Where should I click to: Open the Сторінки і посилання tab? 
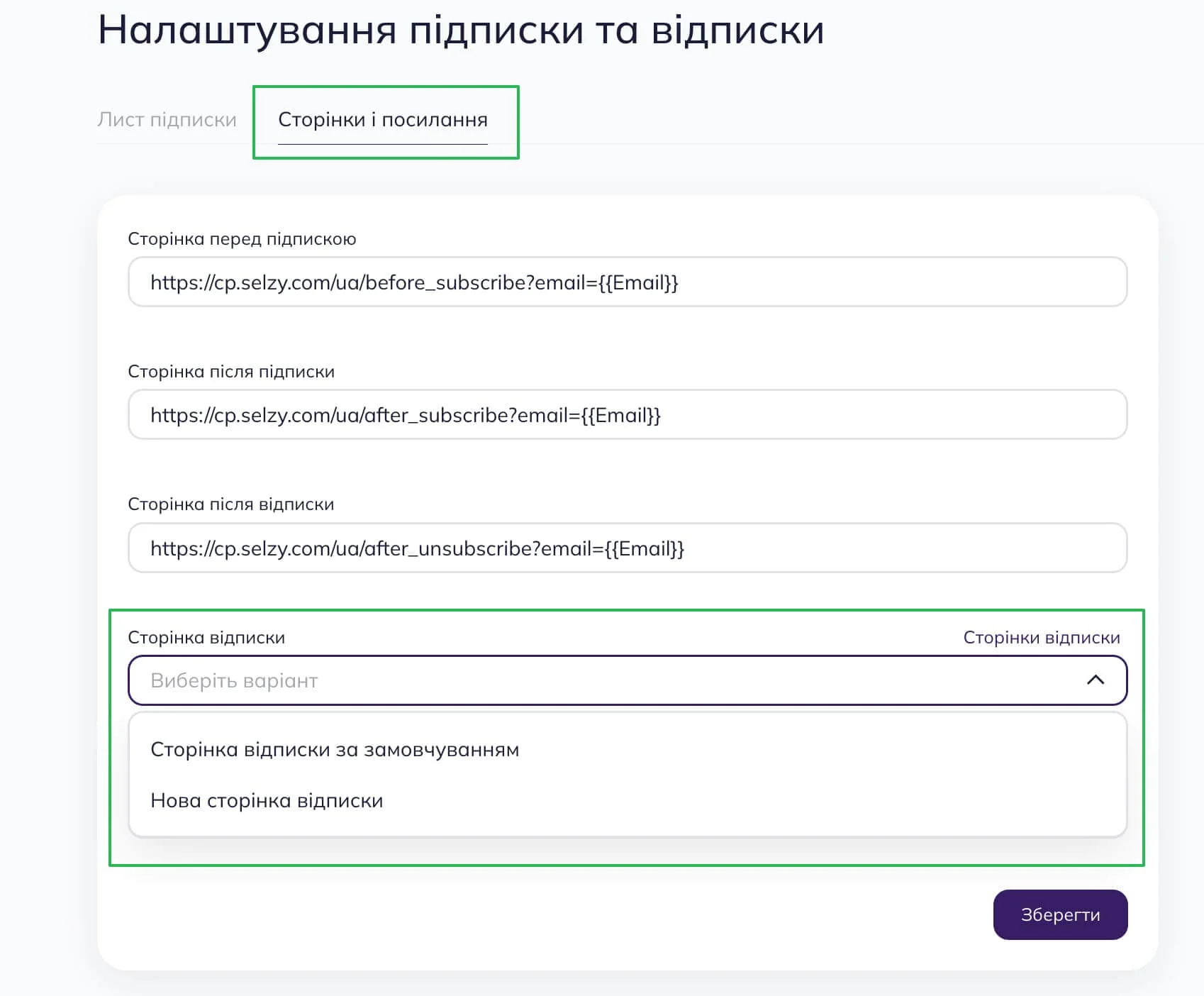click(x=383, y=119)
